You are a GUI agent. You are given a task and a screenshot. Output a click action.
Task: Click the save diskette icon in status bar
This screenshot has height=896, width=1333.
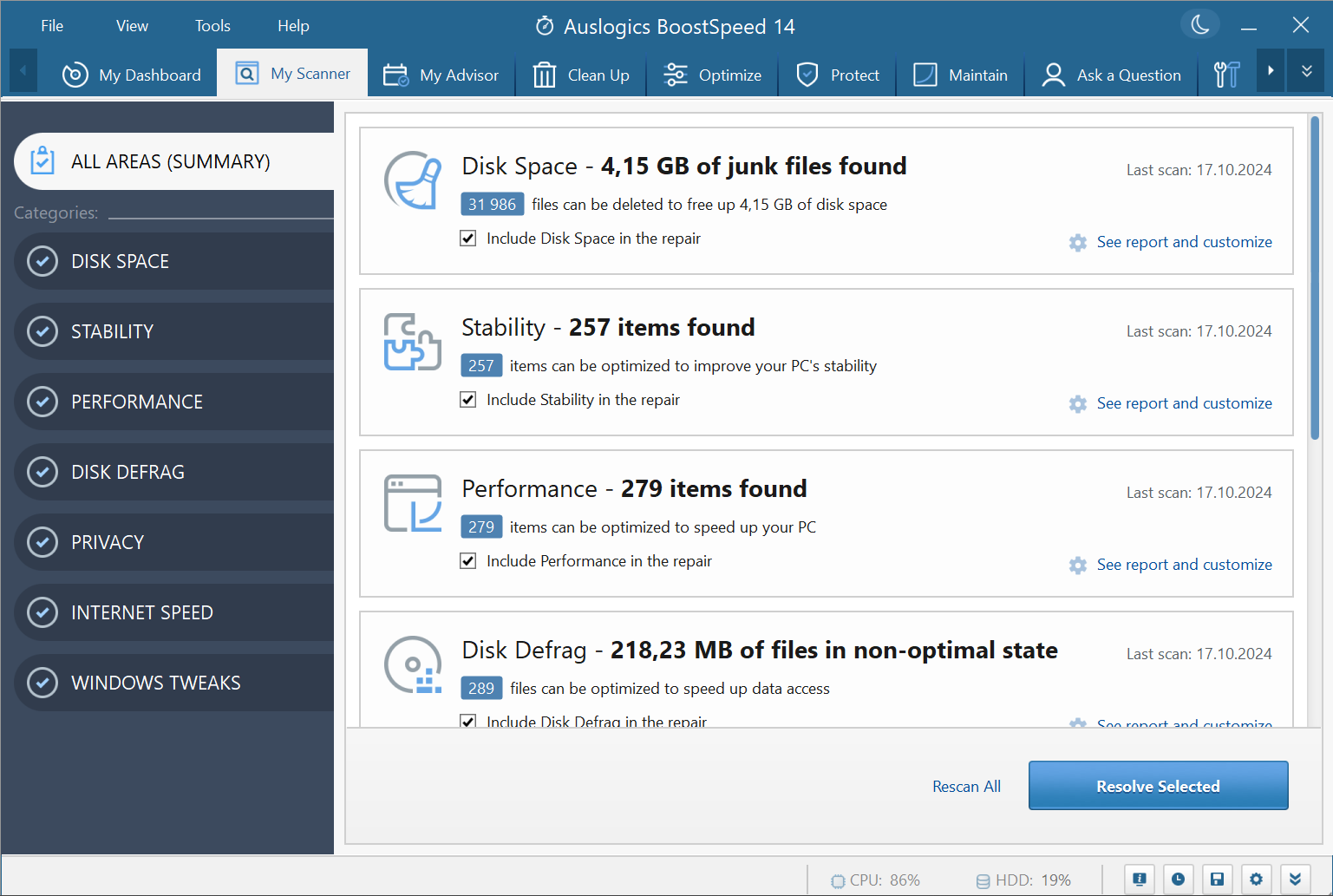pos(1217,878)
